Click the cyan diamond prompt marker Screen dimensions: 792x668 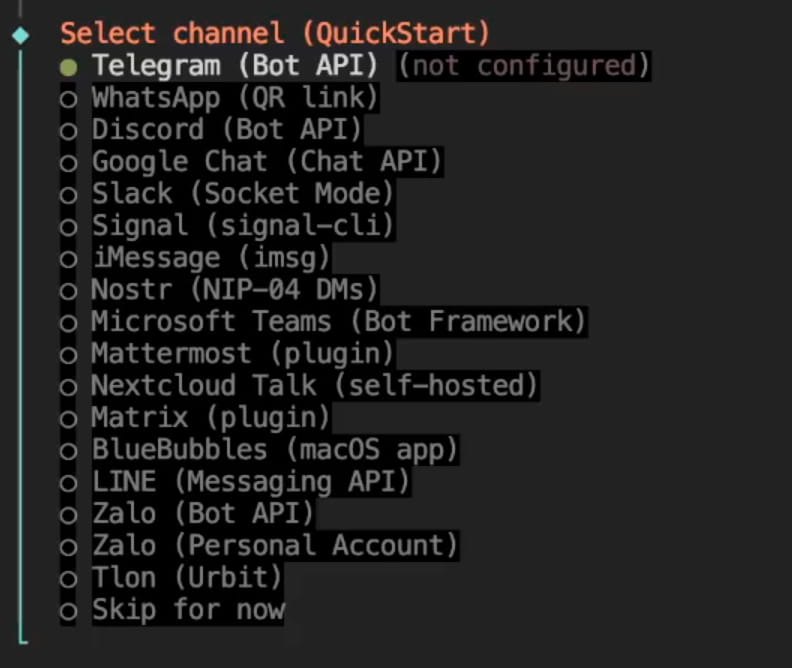(19, 36)
